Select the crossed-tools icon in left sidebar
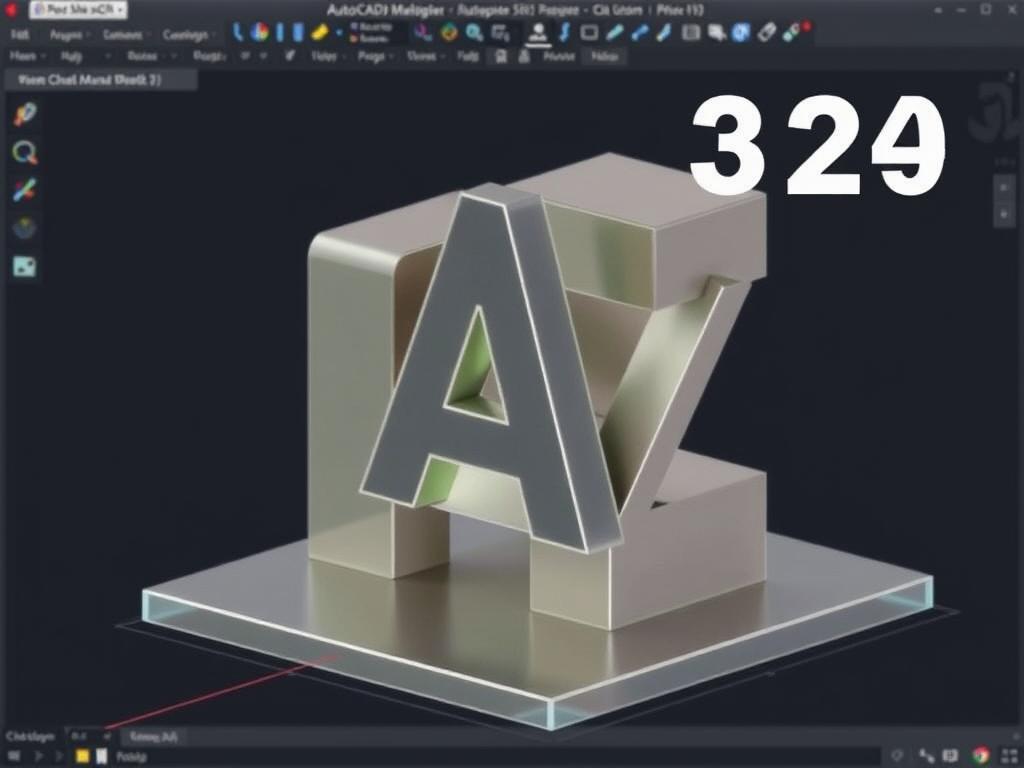The image size is (1024, 768). click(25, 190)
